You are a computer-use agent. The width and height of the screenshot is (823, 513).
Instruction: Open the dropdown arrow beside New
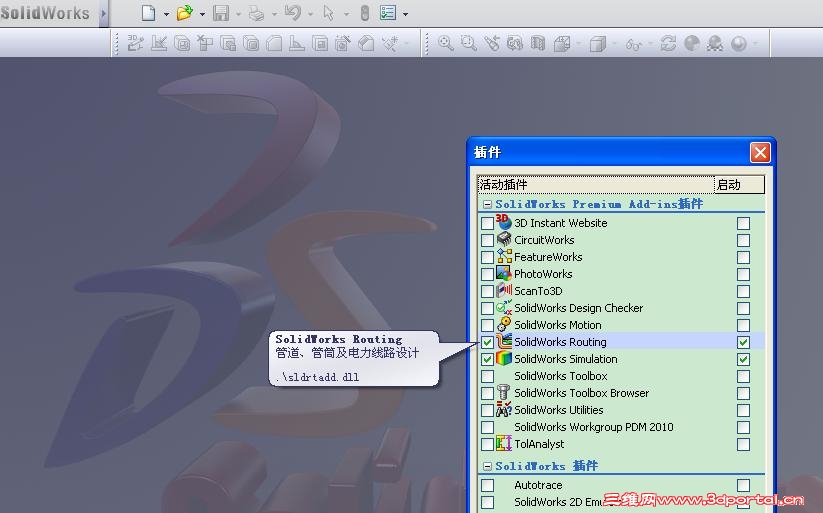point(166,14)
